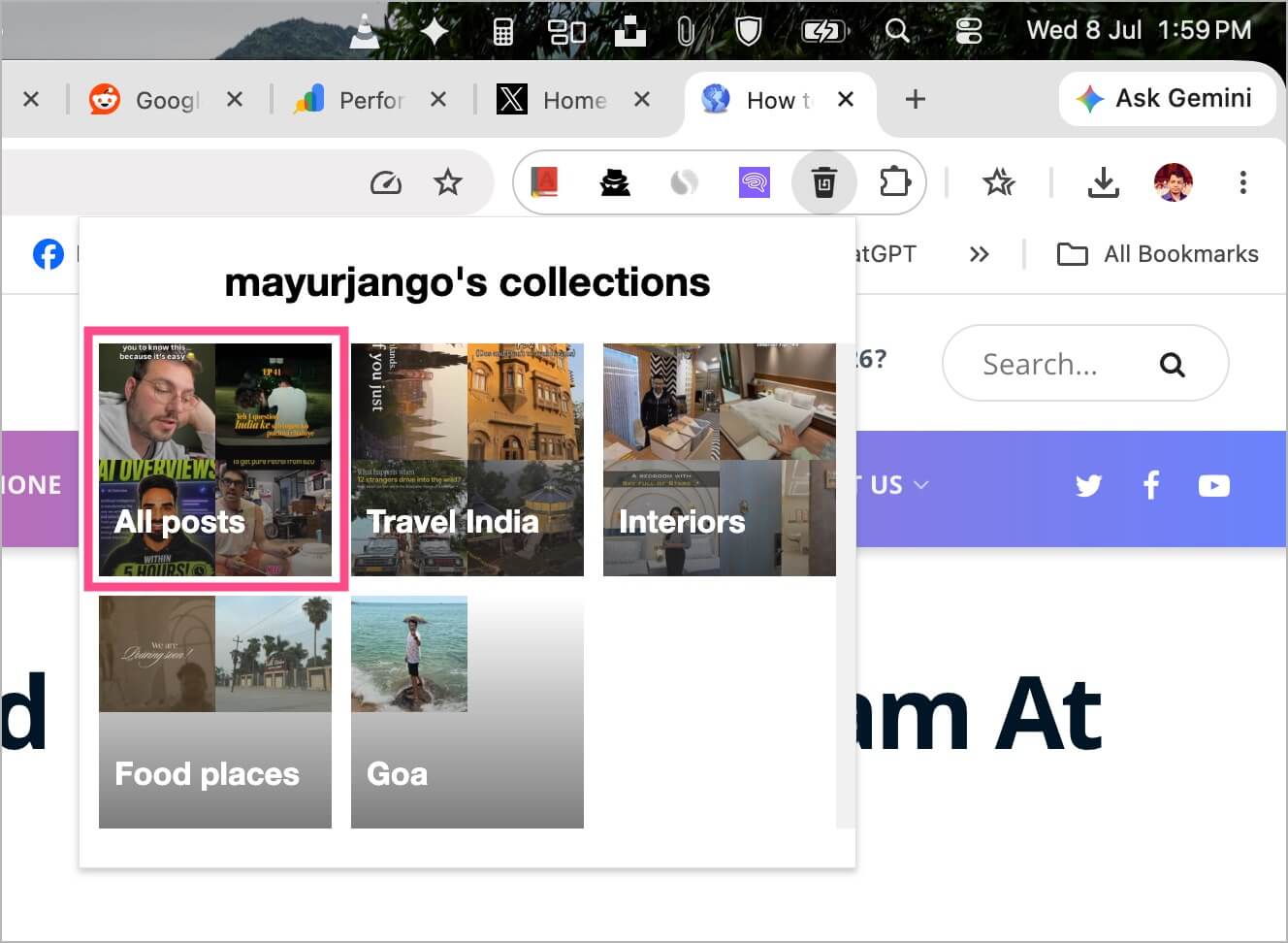Open Spotlight search in menu bar
This screenshot has width=1288, height=943.
(897, 31)
